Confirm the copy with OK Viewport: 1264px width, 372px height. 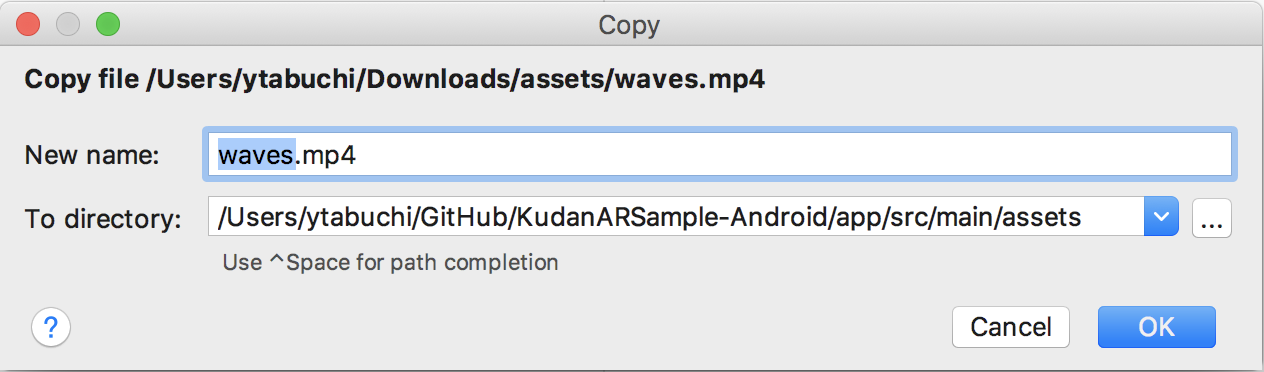pyautogui.click(x=1156, y=326)
